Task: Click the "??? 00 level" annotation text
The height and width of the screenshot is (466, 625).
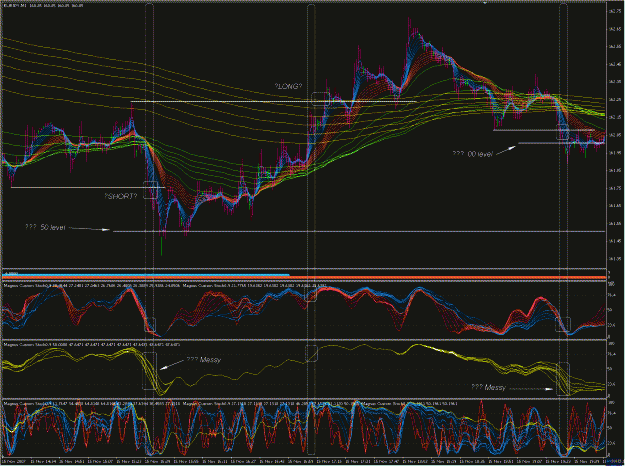Action: (472, 154)
